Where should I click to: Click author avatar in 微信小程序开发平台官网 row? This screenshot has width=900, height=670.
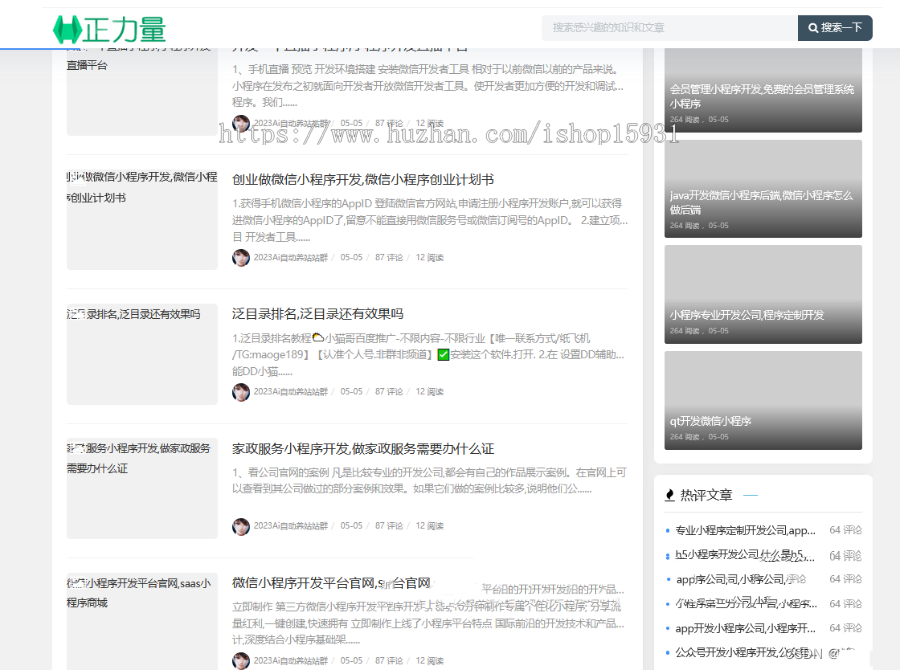(240, 661)
